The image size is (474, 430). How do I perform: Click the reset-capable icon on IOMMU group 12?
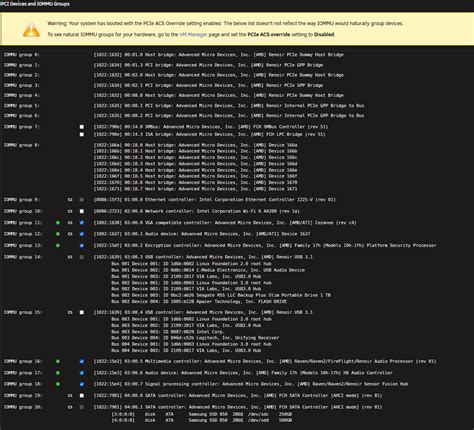(70, 234)
